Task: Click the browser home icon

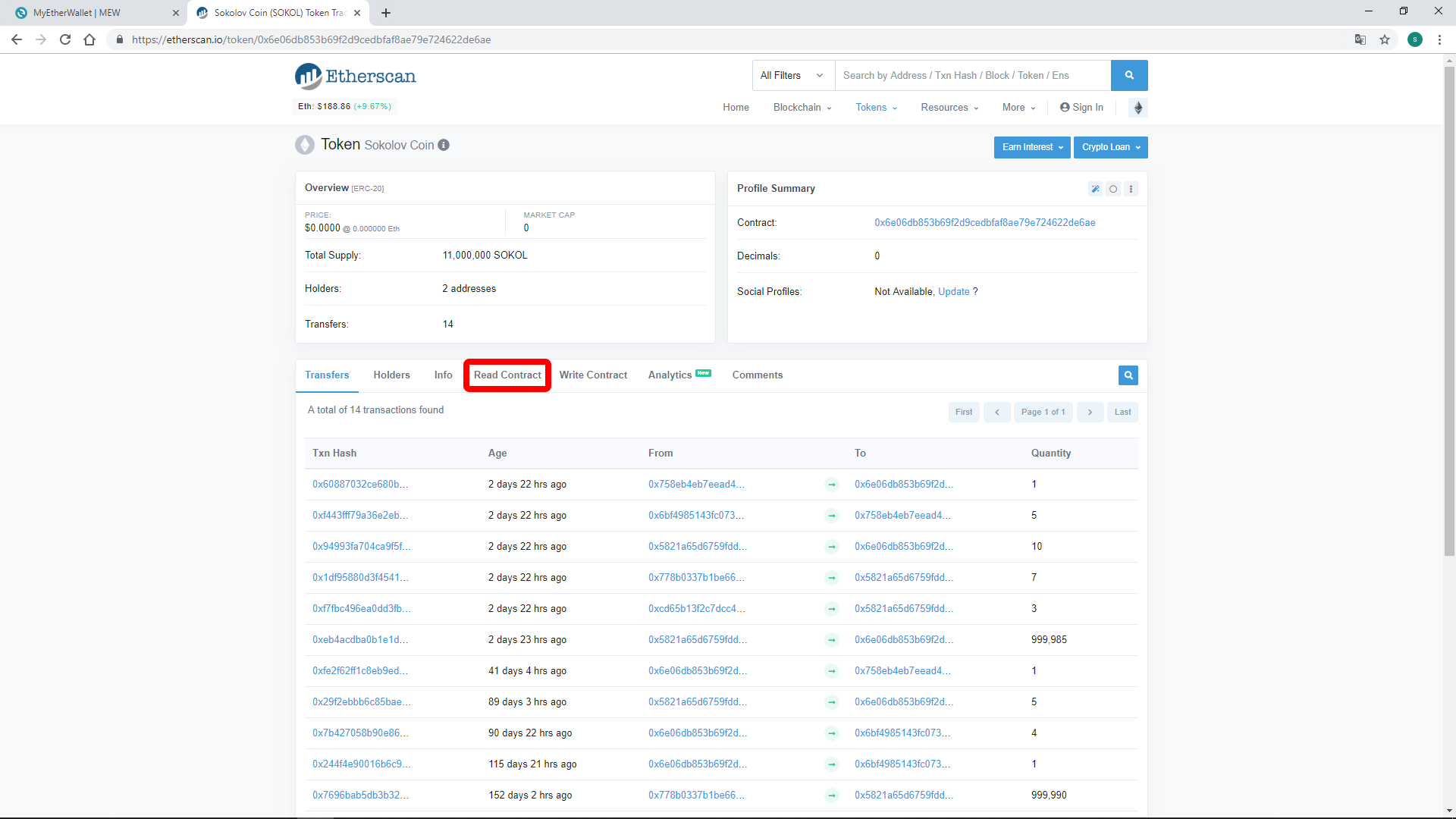Action: (x=89, y=39)
